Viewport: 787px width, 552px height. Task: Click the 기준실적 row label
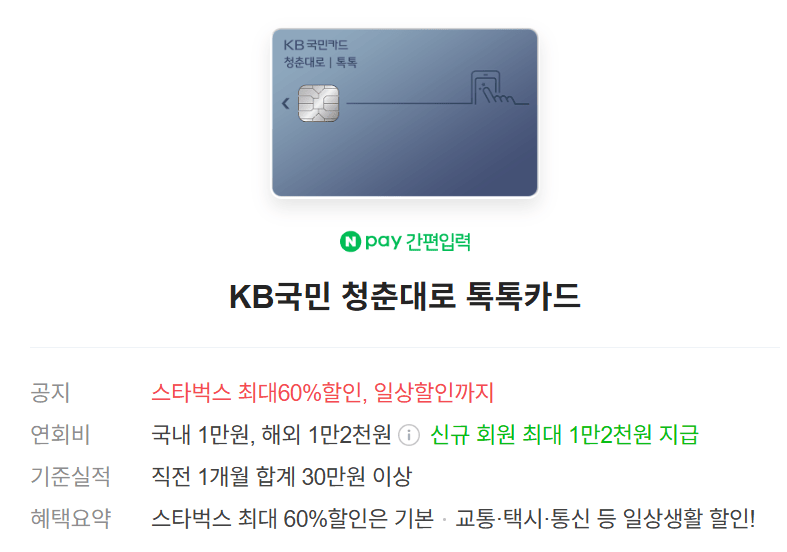click(70, 476)
